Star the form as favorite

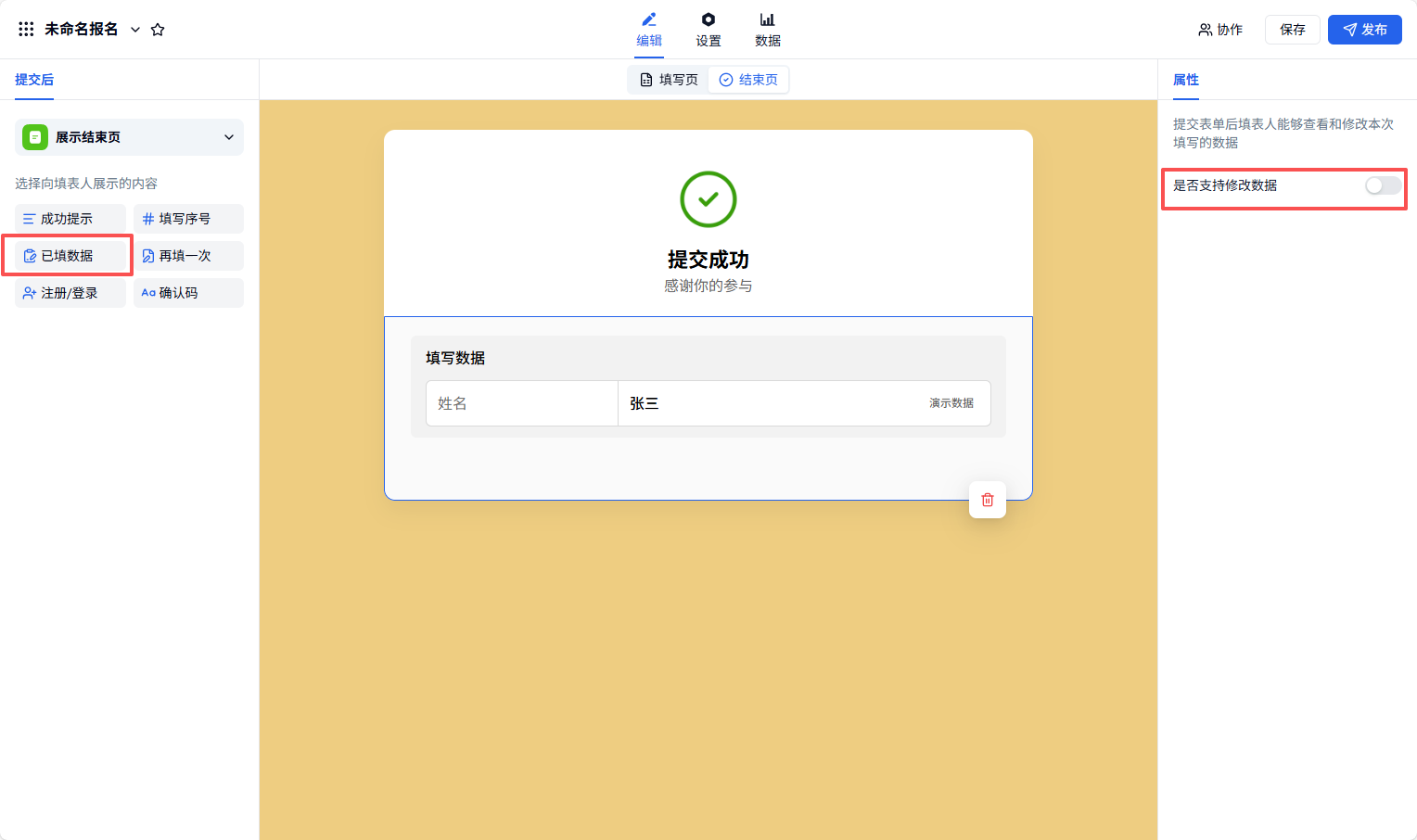coord(158,30)
